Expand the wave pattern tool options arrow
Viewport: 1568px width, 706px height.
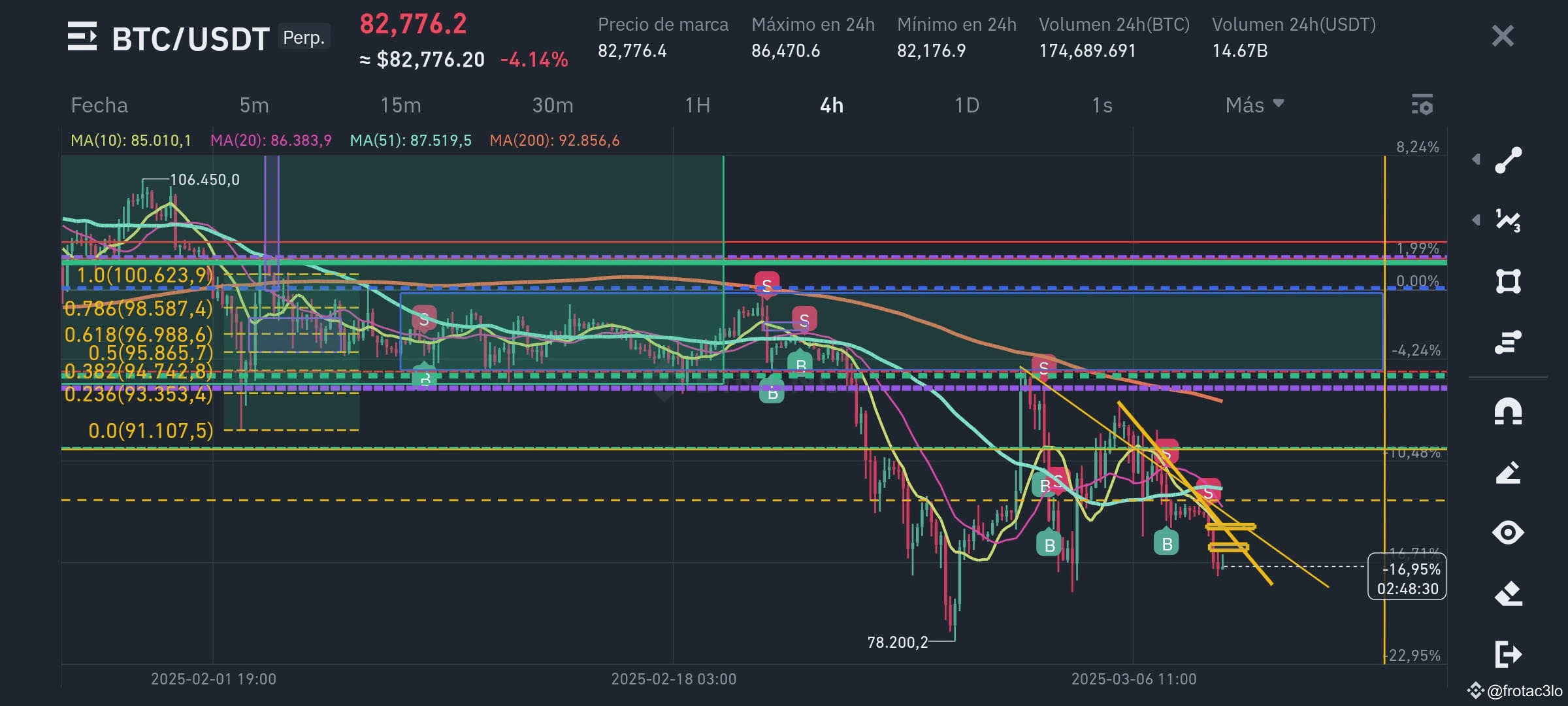click(x=1476, y=220)
